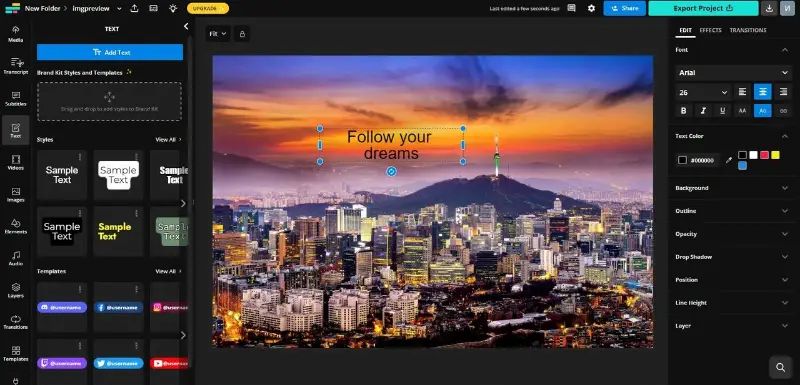Click the eyedropper color picker icon
This screenshot has height=385, width=800.
729,160
